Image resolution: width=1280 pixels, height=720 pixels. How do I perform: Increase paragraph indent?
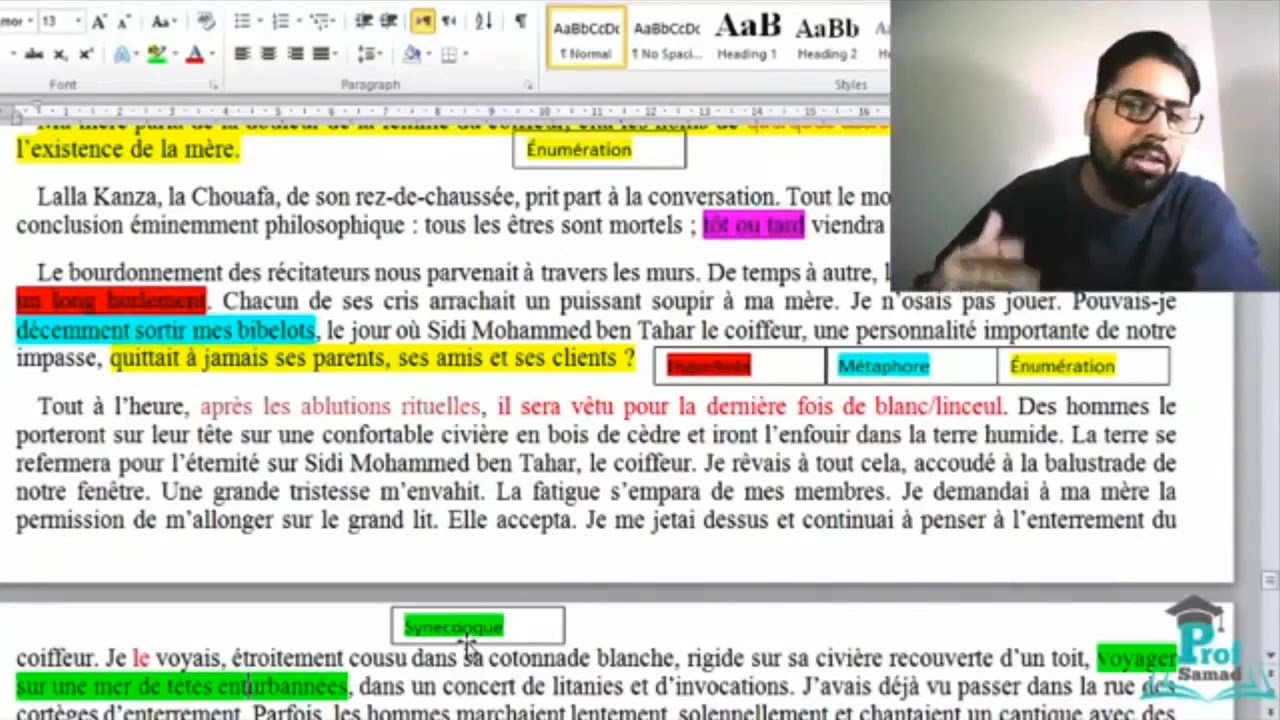point(390,21)
